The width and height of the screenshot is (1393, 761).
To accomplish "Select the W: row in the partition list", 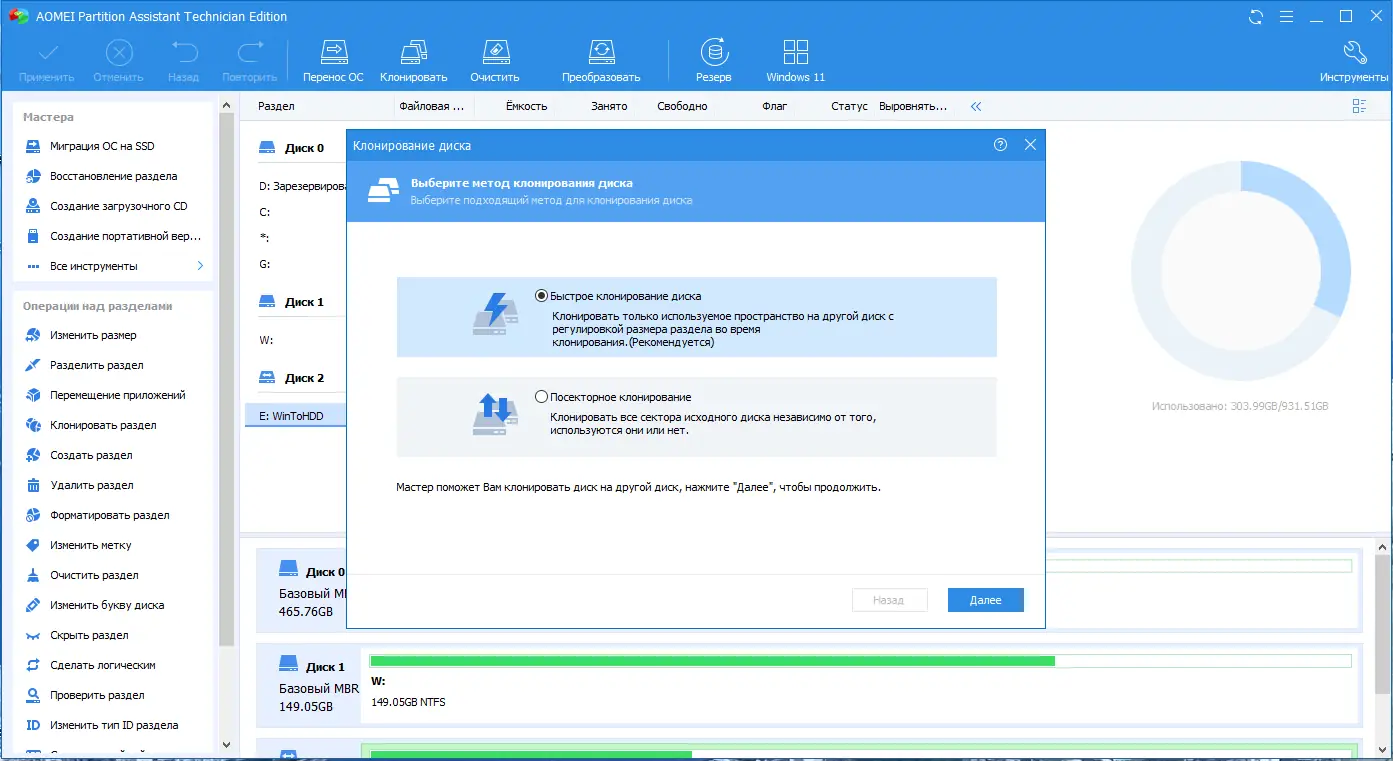I will click(296, 340).
